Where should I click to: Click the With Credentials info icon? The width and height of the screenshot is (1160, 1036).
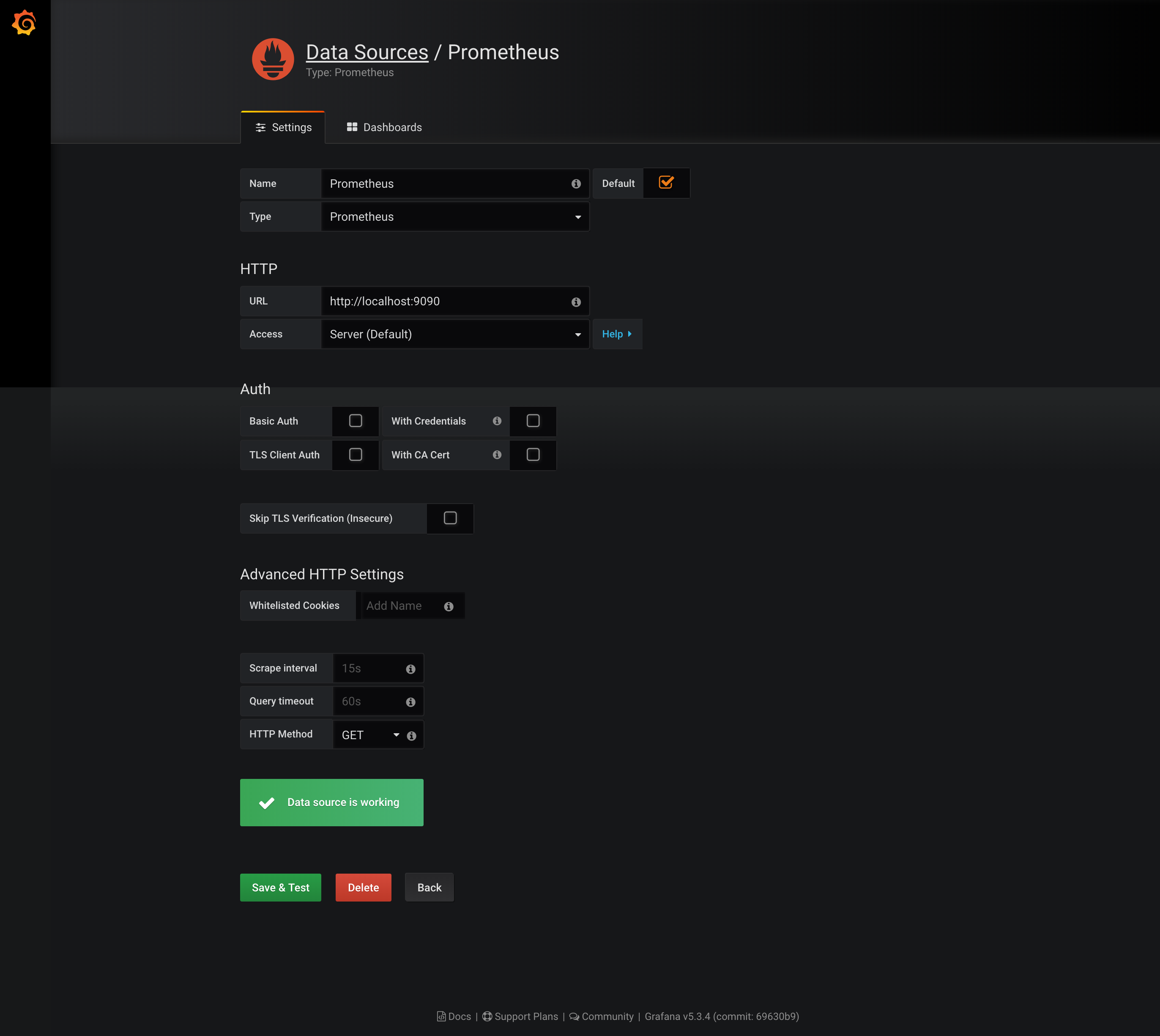497,421
